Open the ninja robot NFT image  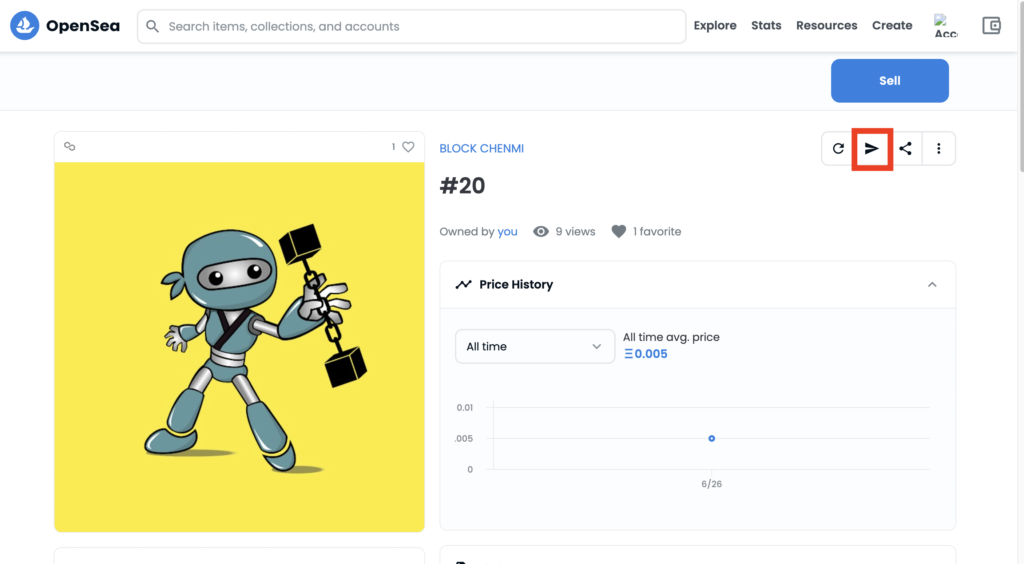[239, 347]
